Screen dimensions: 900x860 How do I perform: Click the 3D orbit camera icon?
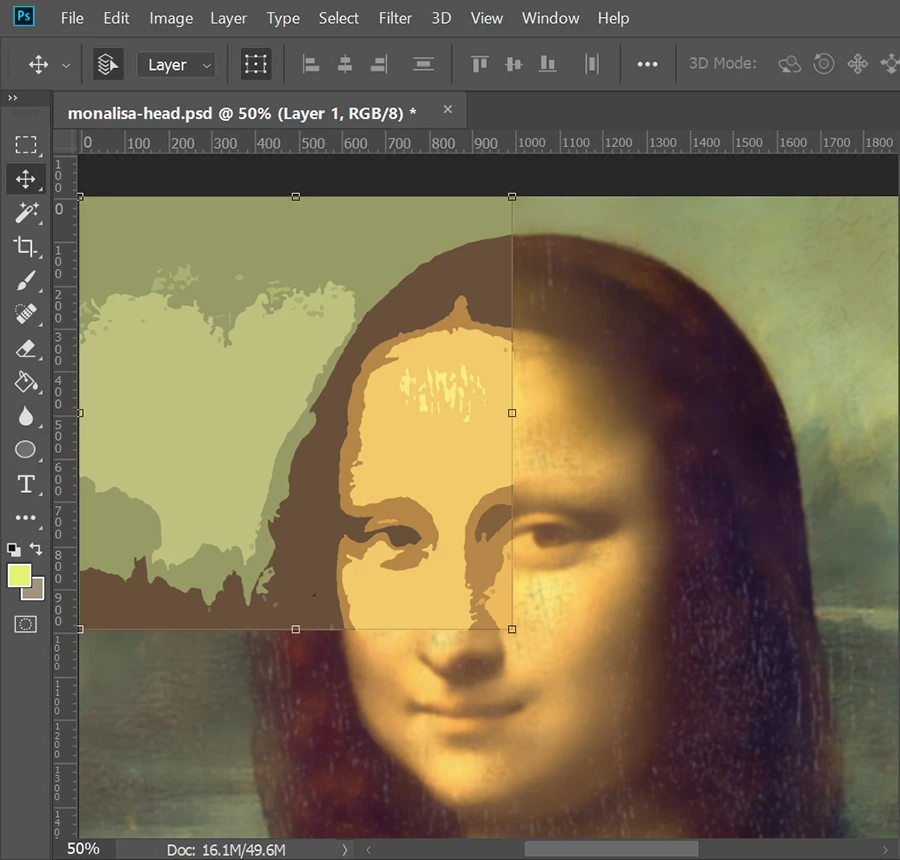[789, 64]
